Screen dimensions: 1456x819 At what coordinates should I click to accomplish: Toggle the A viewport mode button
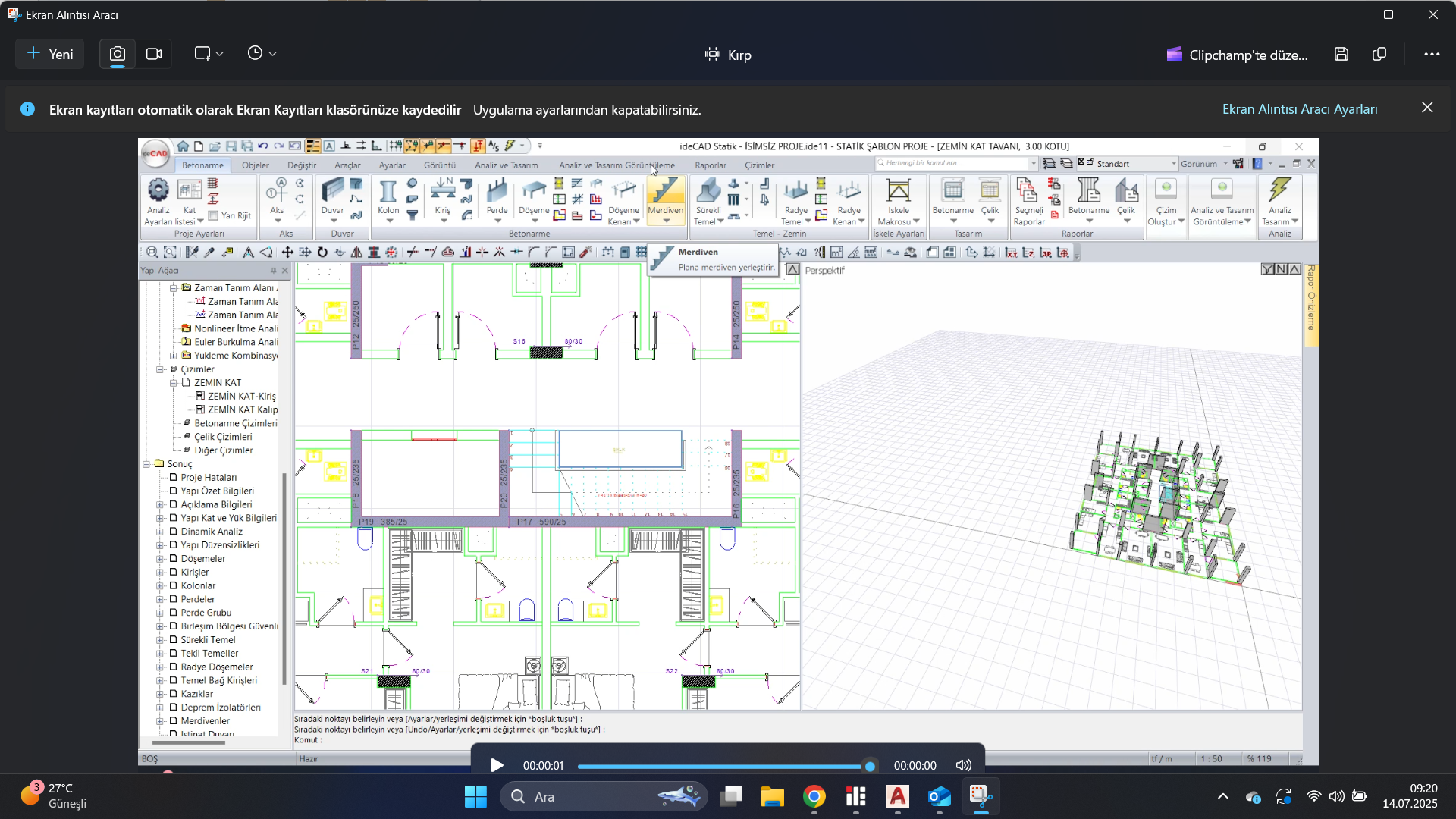coord(1294,269)
